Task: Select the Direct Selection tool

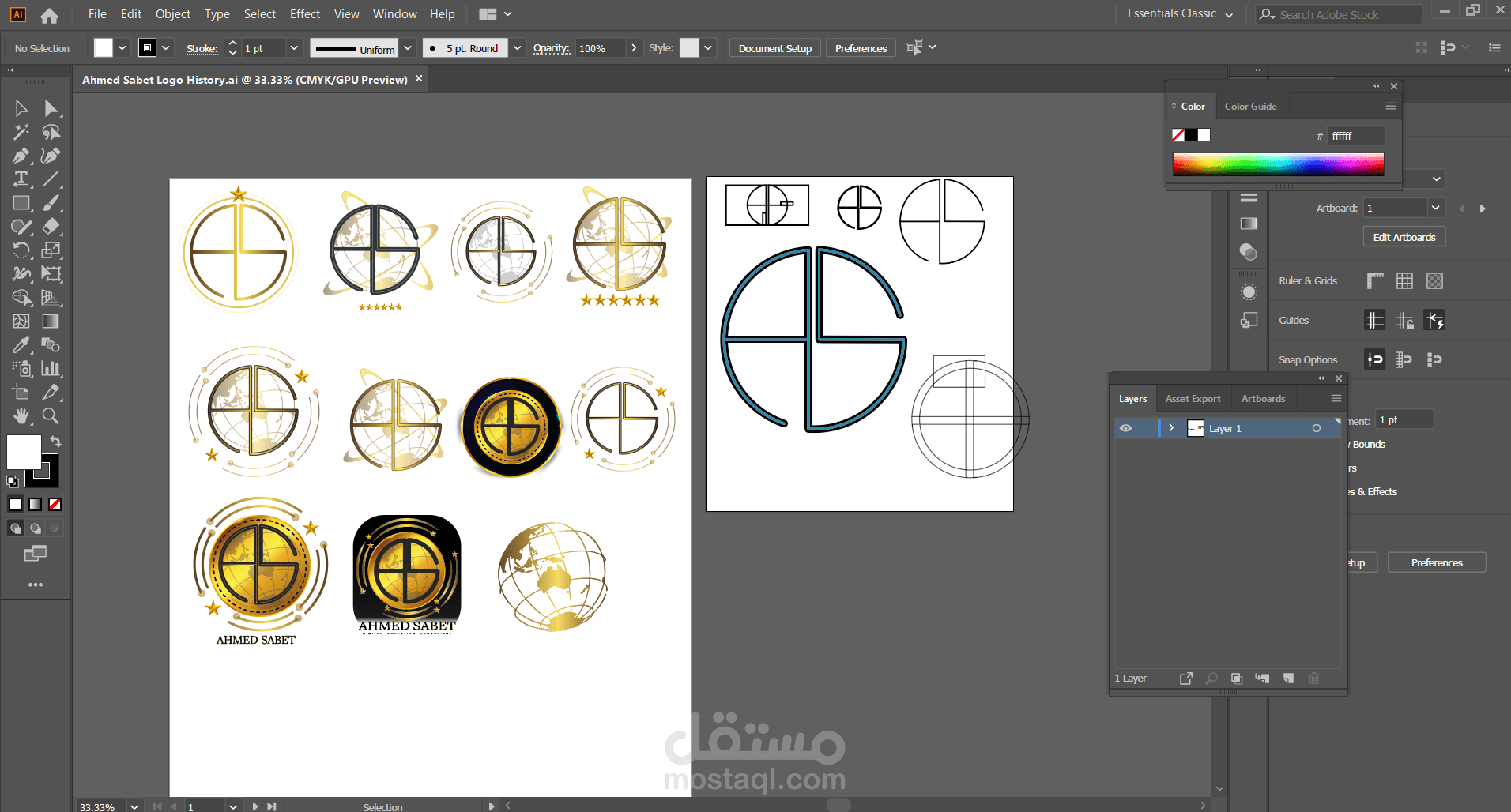Action: click(51, 108)
